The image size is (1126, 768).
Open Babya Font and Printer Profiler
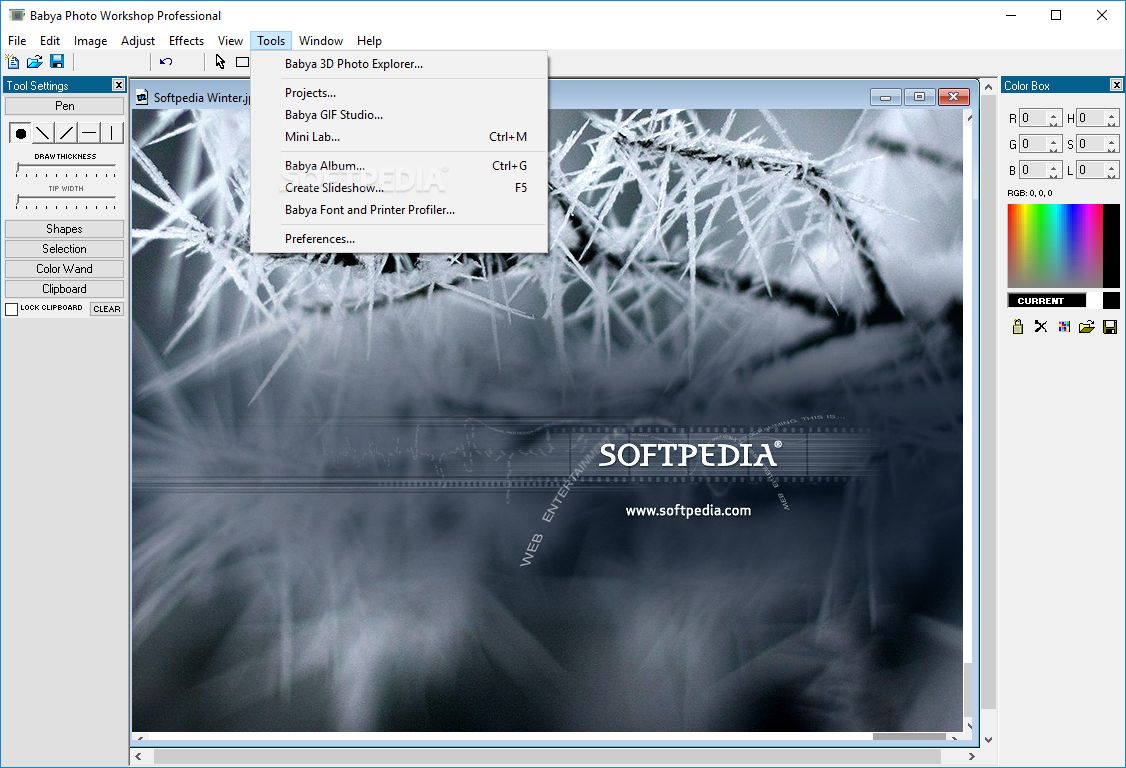tap(399, 210)
